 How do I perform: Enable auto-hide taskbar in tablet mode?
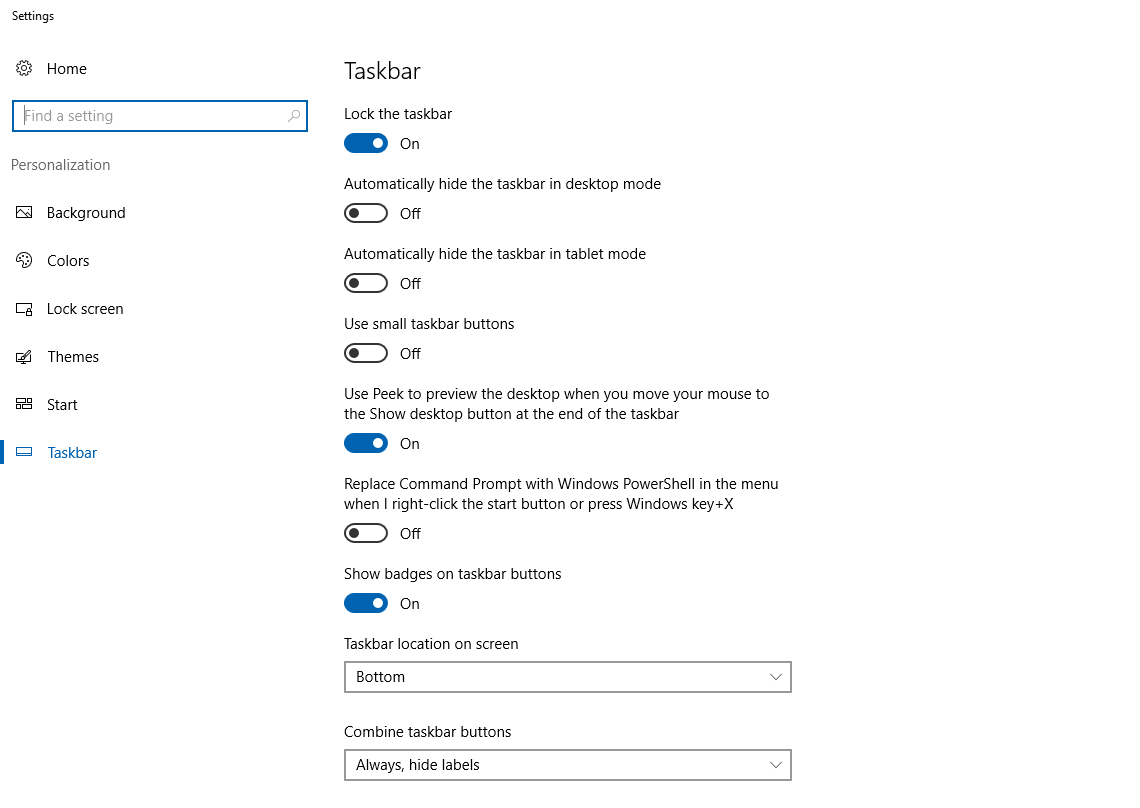[x=366, y=283]
